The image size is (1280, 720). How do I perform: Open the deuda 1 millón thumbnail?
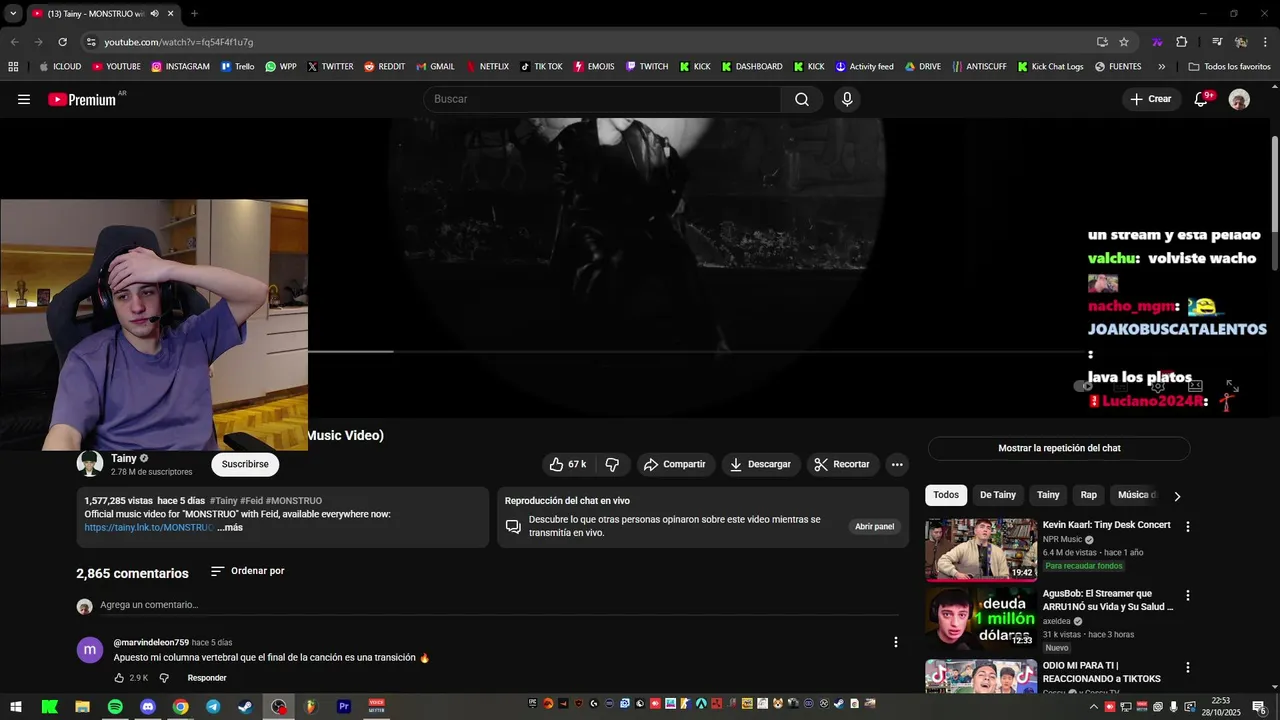coord(981,618)
